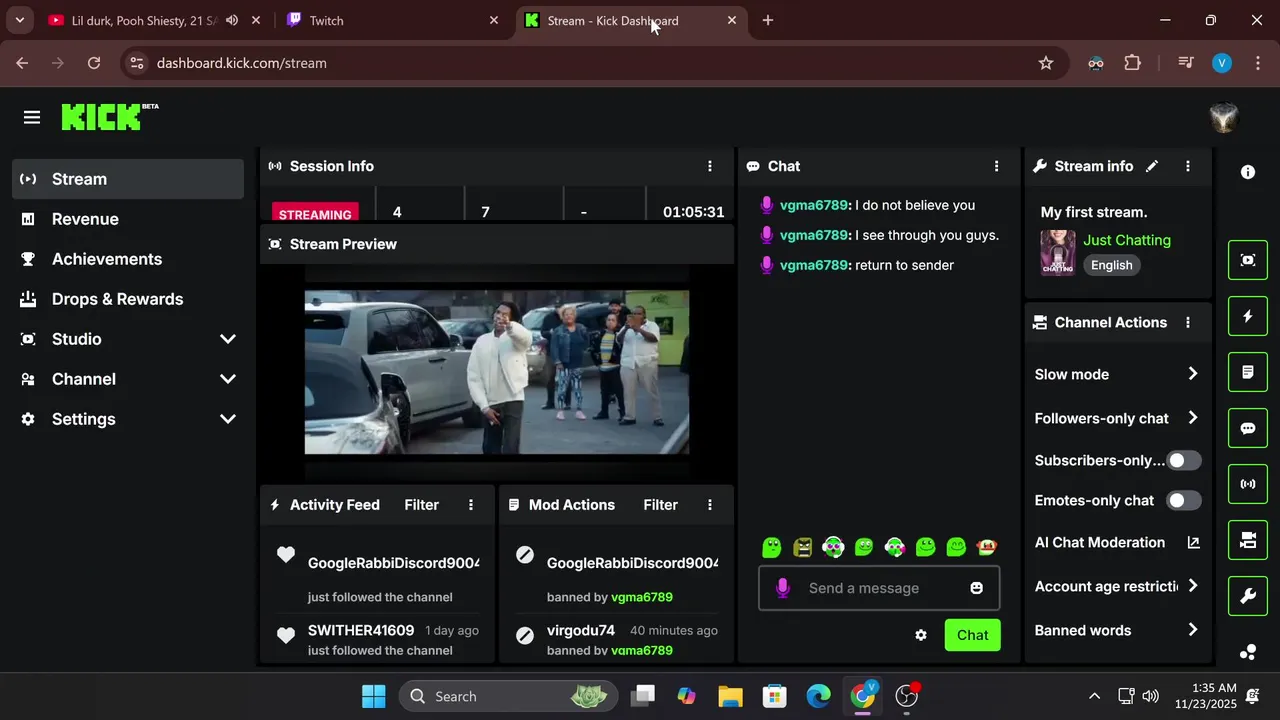Click the English language tag
The width and height of the screenshot is (1280, 720).
pyautogui.click(x=1112, y=265)
